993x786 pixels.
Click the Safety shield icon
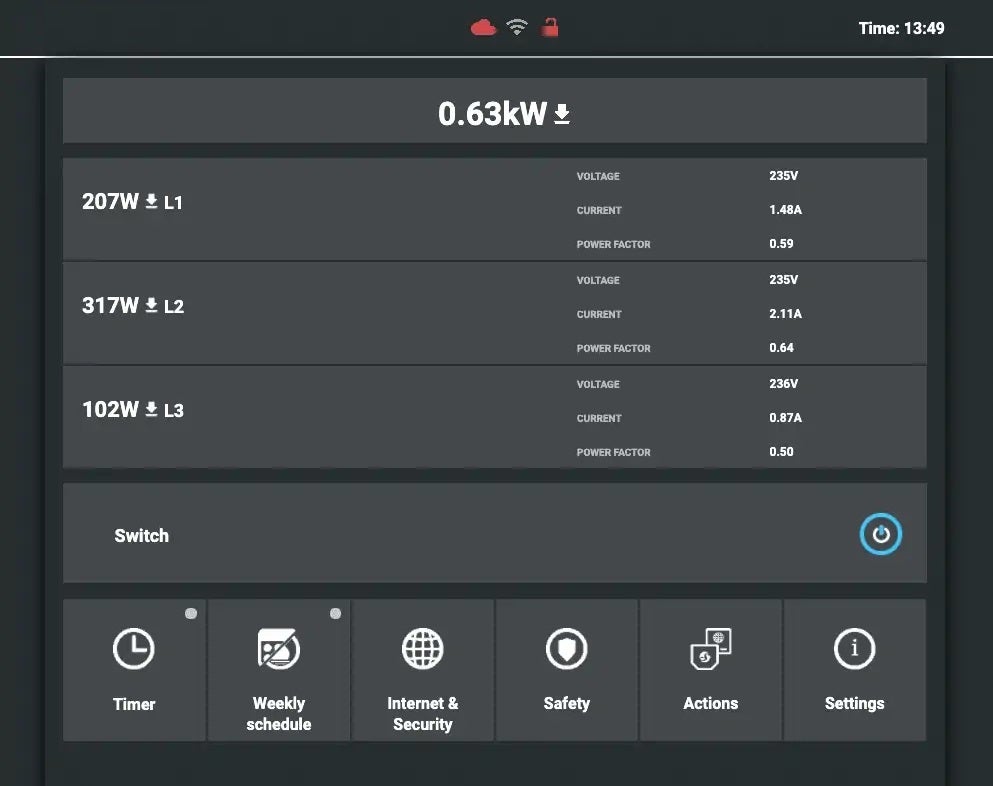566,648
